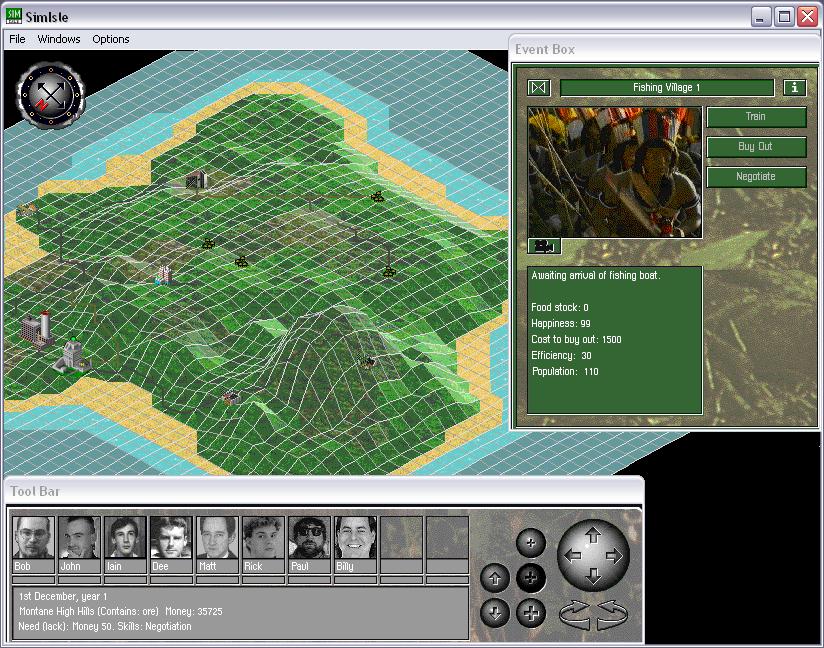Maximize the SimIsle window
Viewport: 824px width, 648px height.
[x=784, y=17]
